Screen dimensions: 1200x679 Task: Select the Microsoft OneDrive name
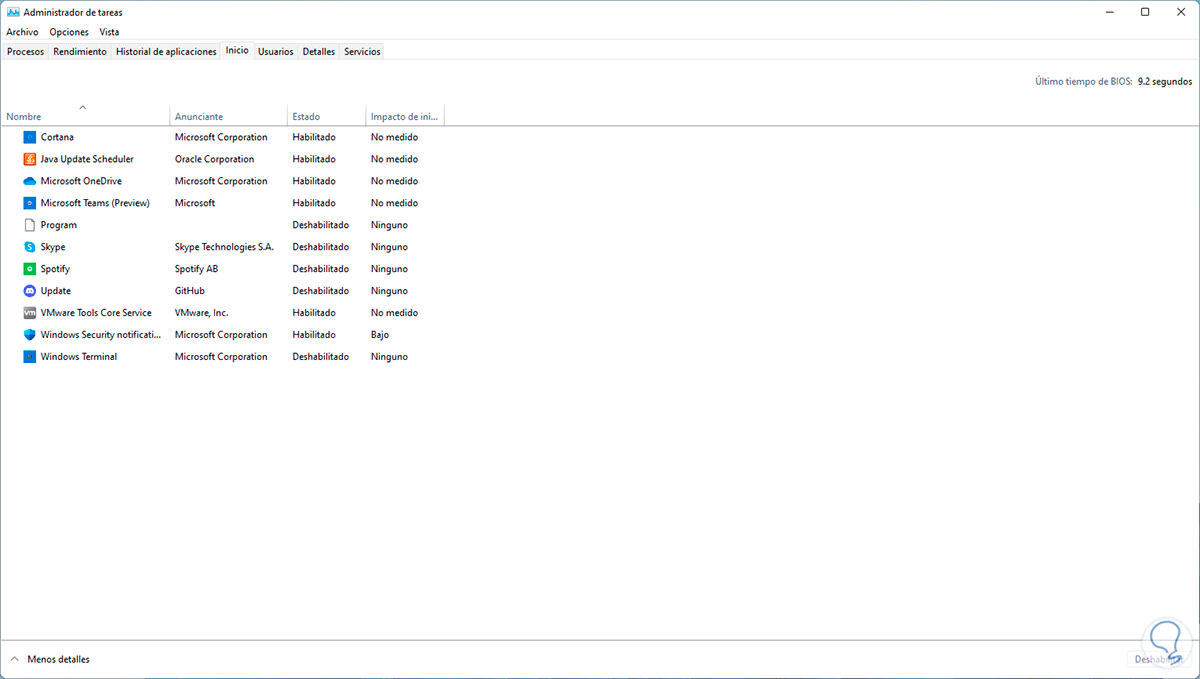[x=81, y=181]
